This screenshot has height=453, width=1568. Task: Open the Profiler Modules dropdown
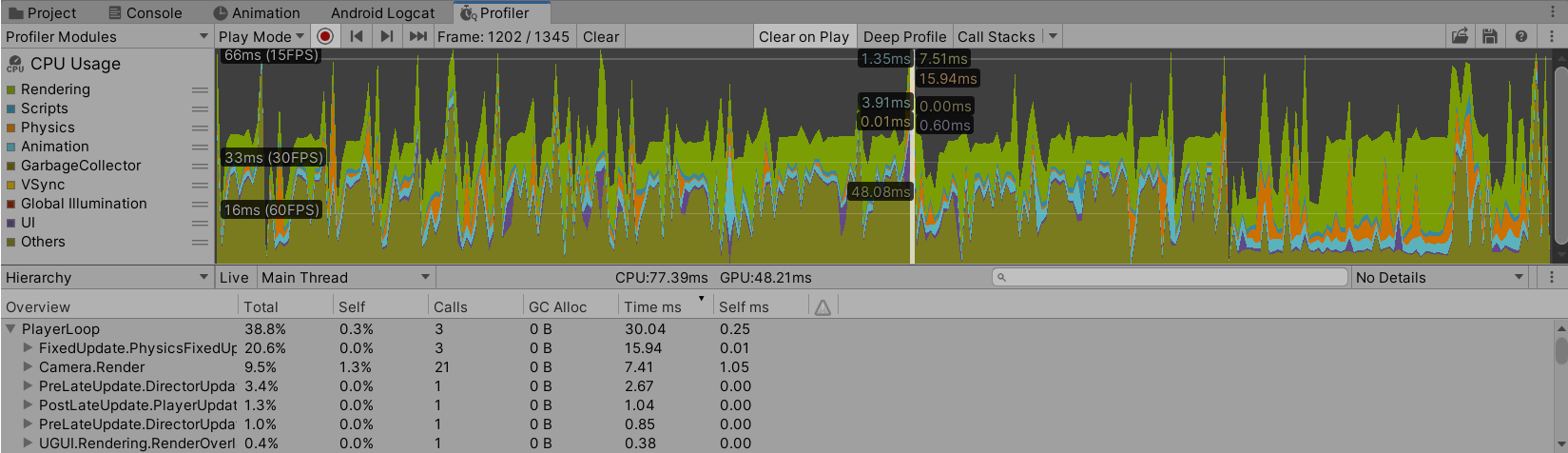point(106,36)
